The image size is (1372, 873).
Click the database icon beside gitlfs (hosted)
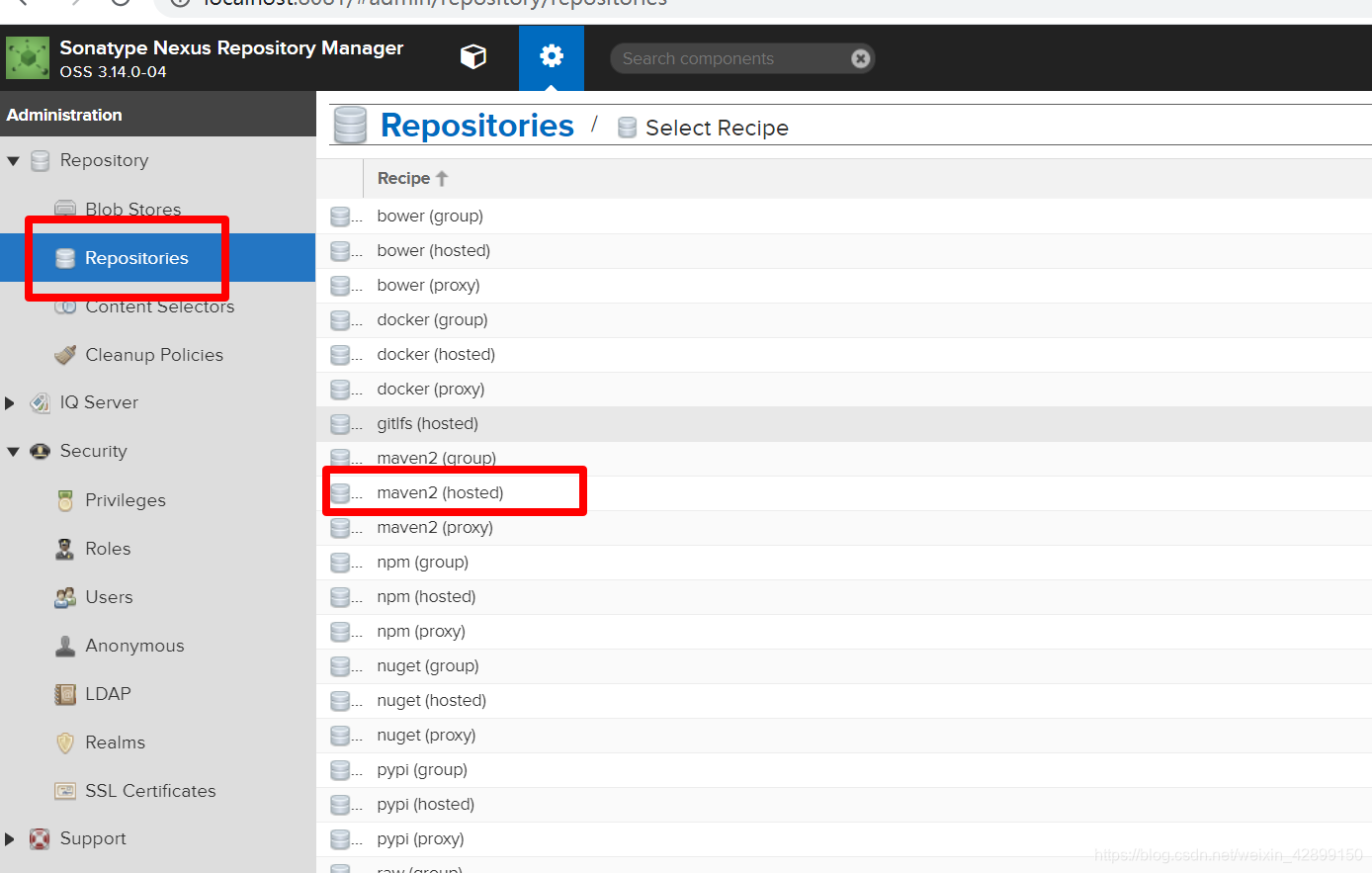[341, 424]
